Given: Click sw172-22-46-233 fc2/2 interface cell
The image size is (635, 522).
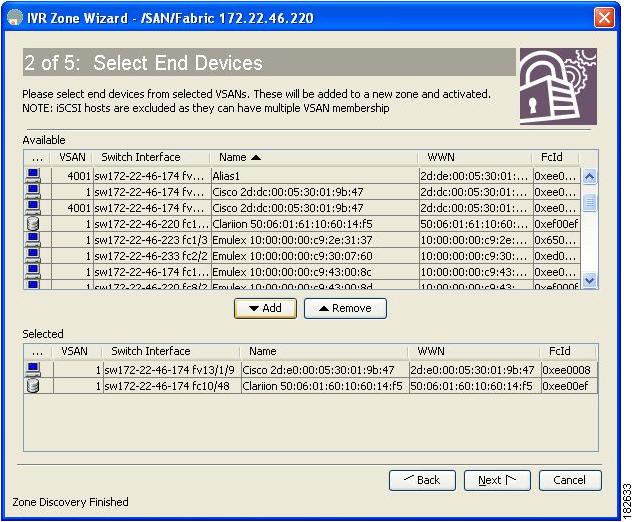Looking at the screenshot, I should click(151, 256).
